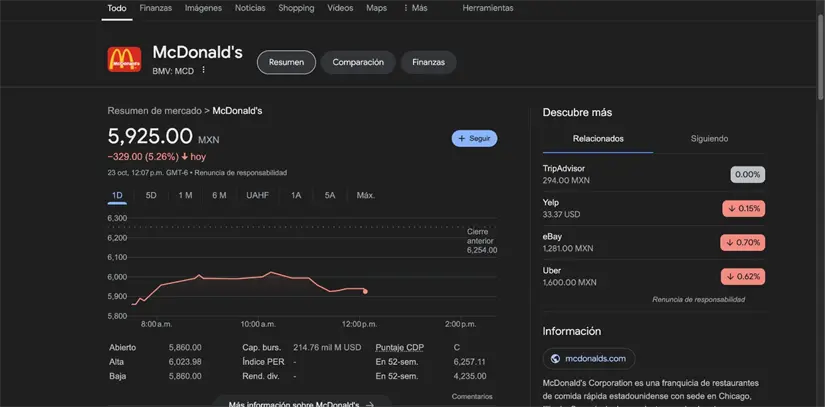The width and height of the screenshot is (825, 407).
Task: Click the globe icon next to mcdonalds.com
Action: pyautogui.click(x=555, y=358)
